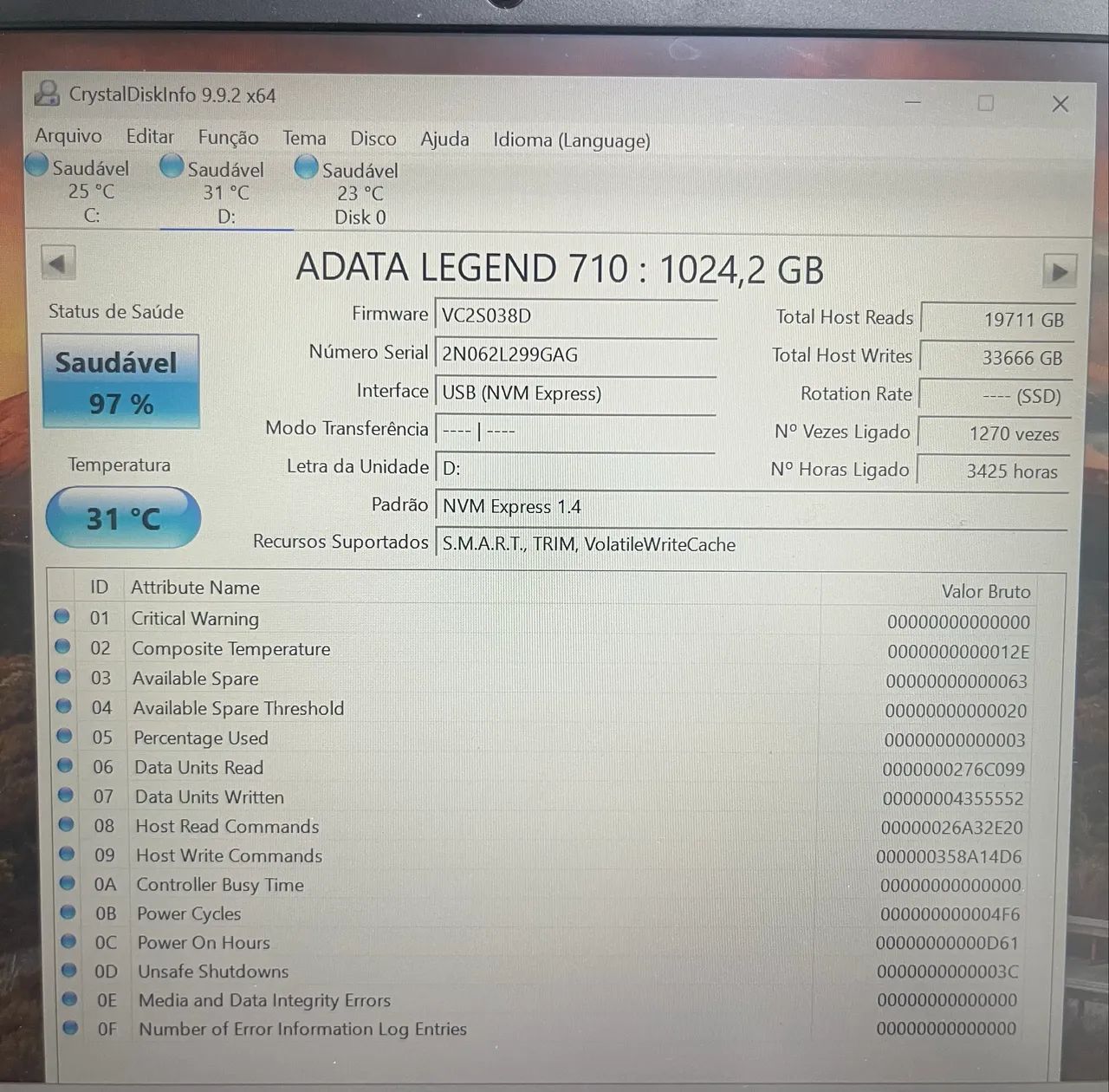Click the Total Host Writes value 33666 GB

pos(996,357)
